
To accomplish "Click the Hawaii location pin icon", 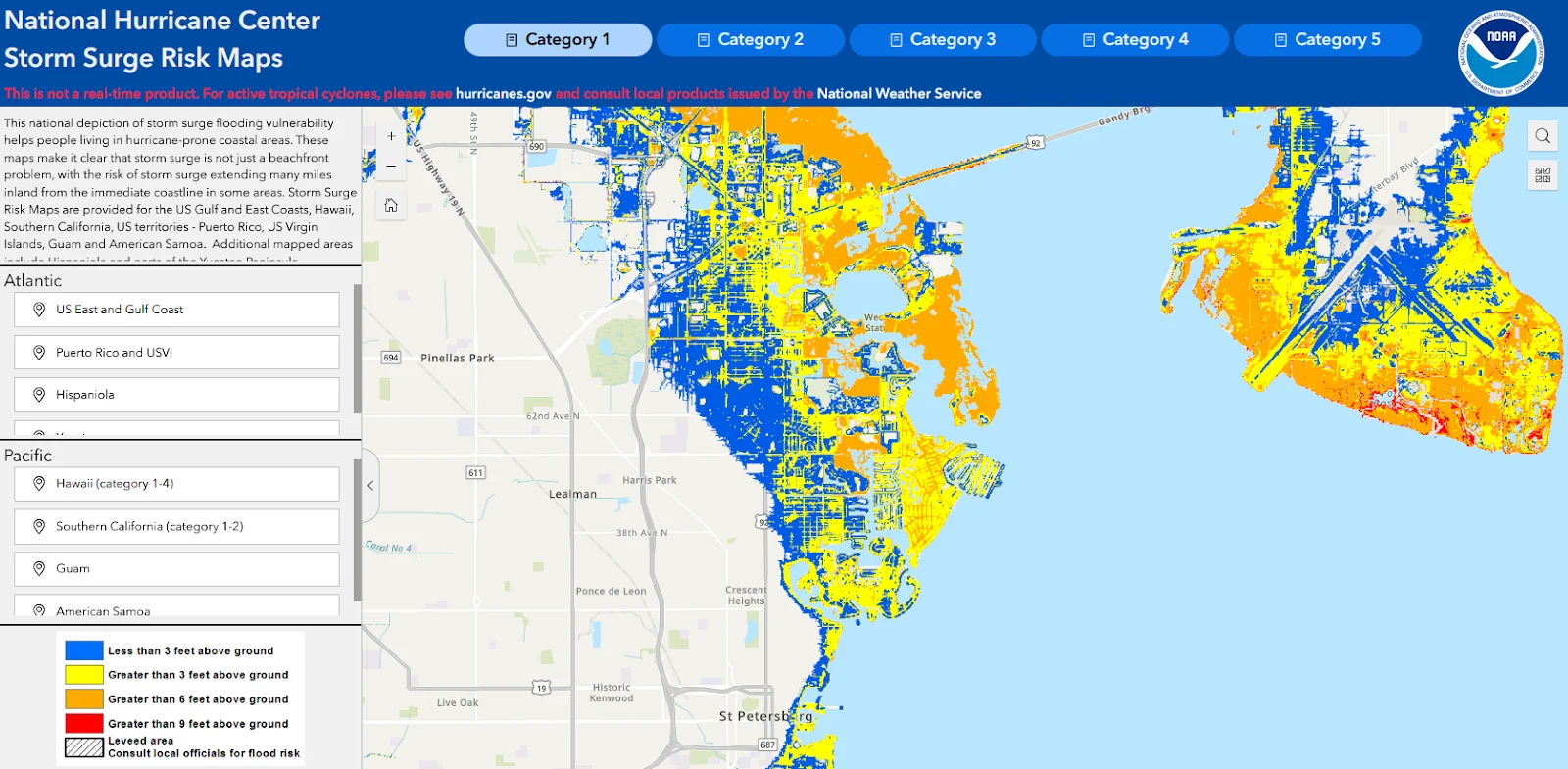I will 39,483.
